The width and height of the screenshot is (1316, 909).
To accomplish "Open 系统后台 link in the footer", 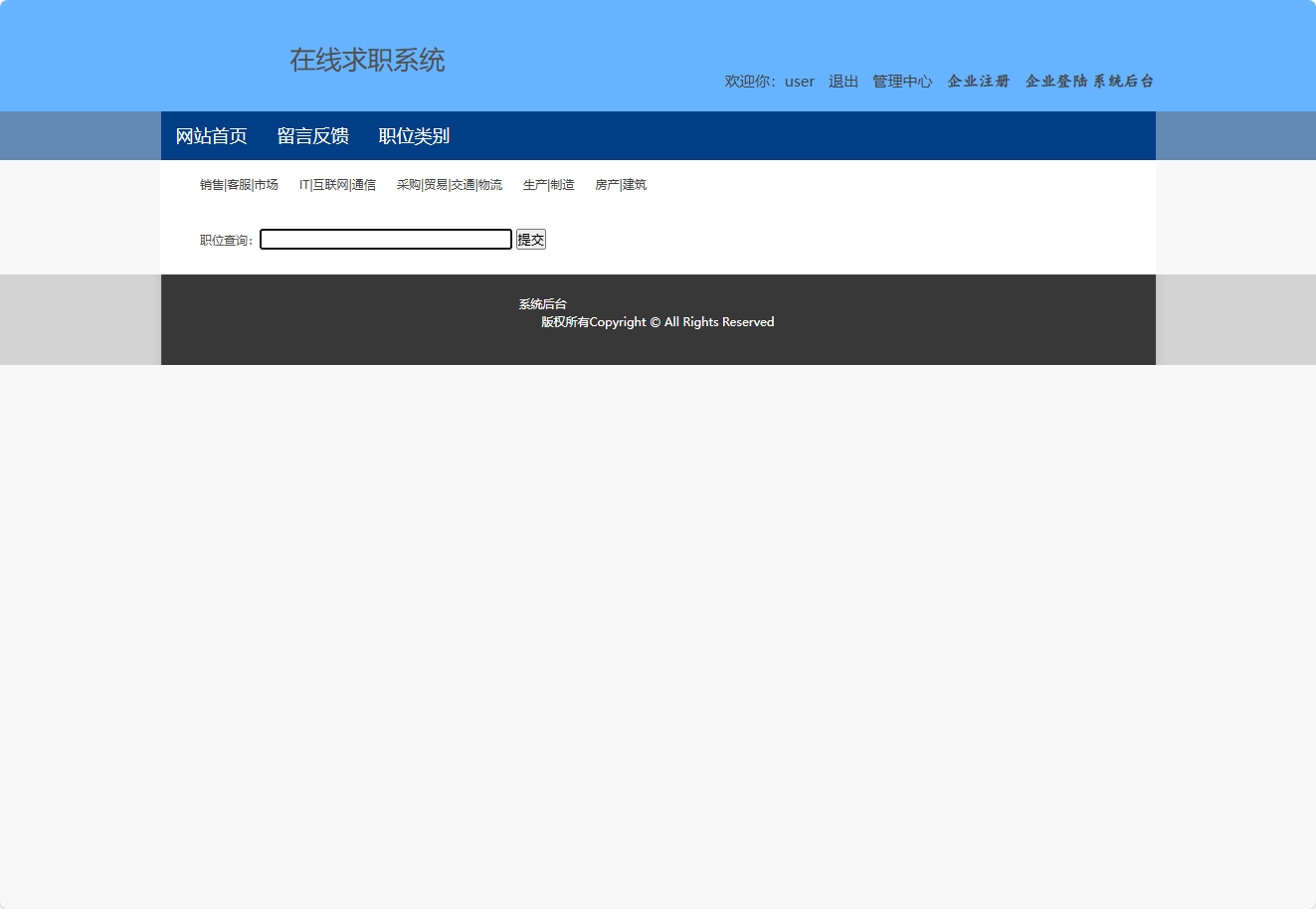I will [542, 303].
